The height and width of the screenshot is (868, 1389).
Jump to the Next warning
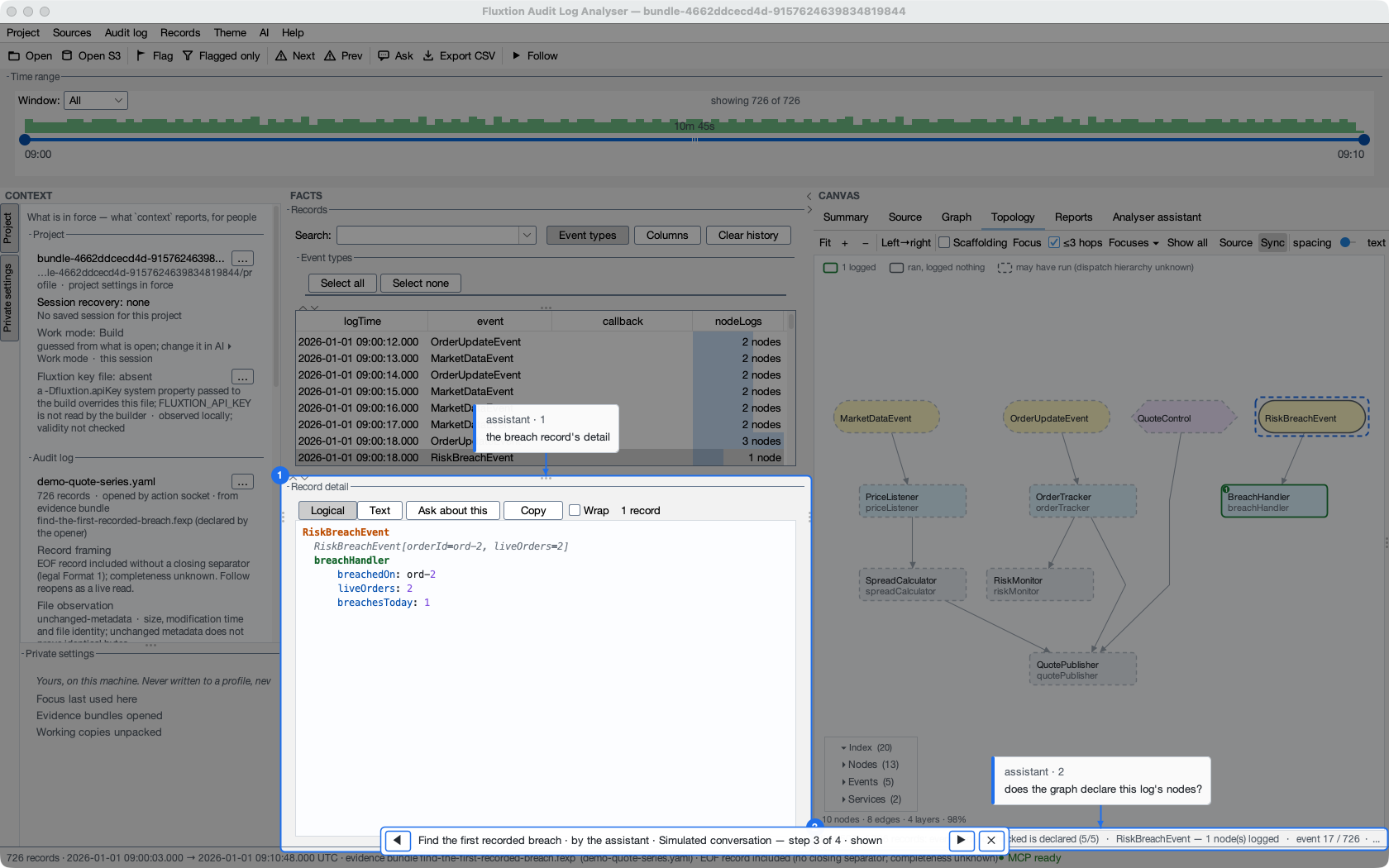click(x=295, y=55)
